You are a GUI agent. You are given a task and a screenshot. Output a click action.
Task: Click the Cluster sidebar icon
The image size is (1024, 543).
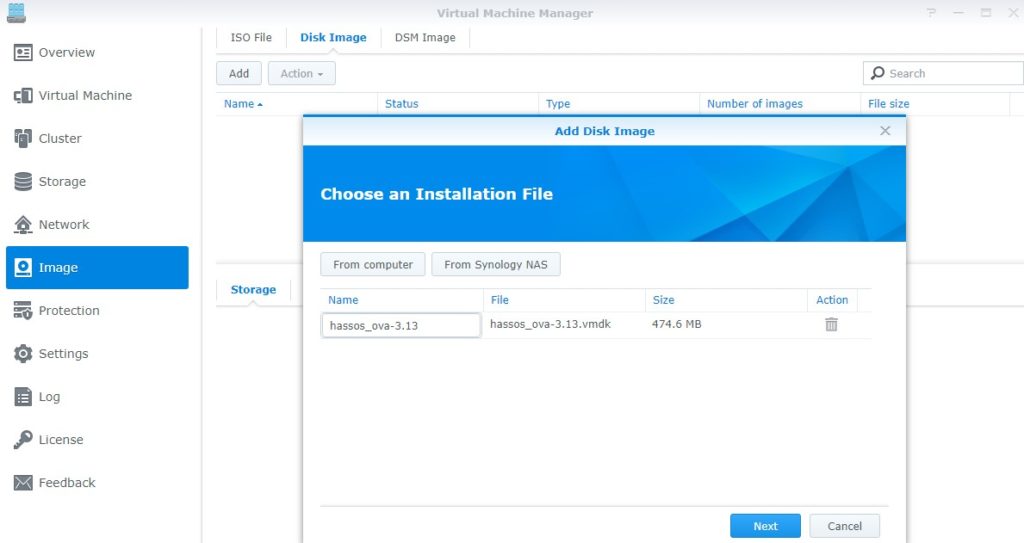point(23,139)
